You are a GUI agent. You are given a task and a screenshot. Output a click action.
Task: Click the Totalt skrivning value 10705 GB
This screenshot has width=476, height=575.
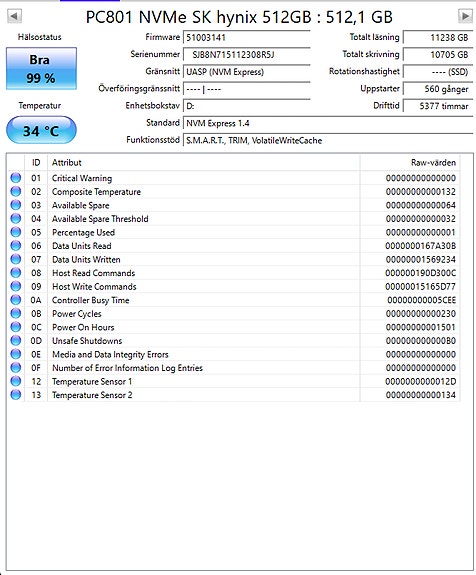coord(438,55)
